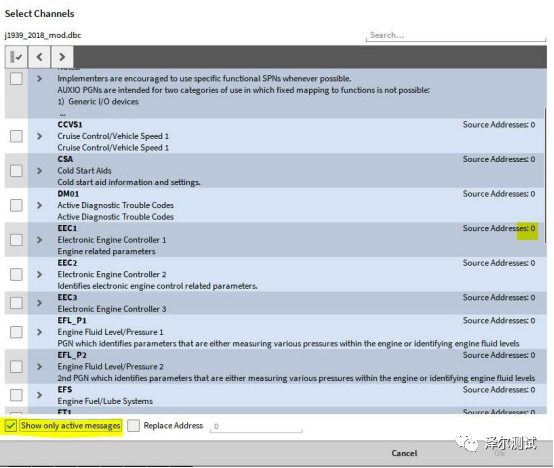Check the EEC2 message checkbox
The width and height of the screenshot is (554, 468).
(x=16, y=274)
